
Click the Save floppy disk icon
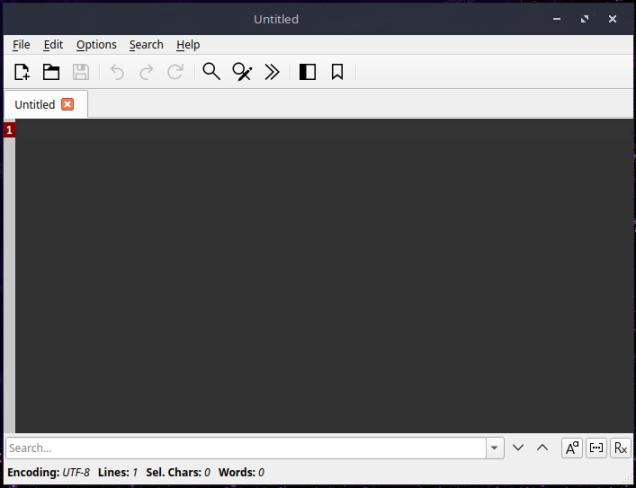click(x=81, y=72)
